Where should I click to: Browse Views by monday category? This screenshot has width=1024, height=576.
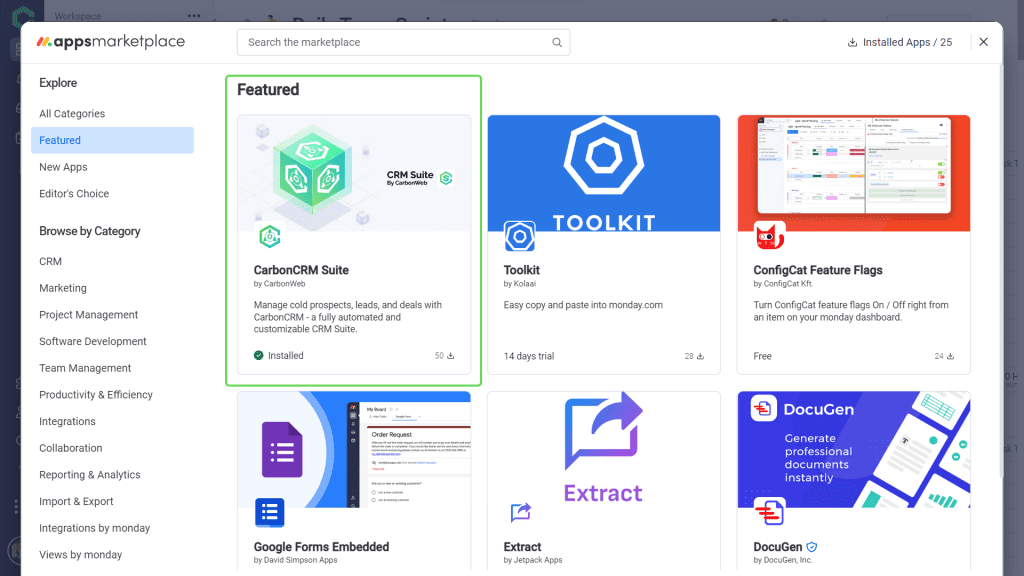[80, 555]
